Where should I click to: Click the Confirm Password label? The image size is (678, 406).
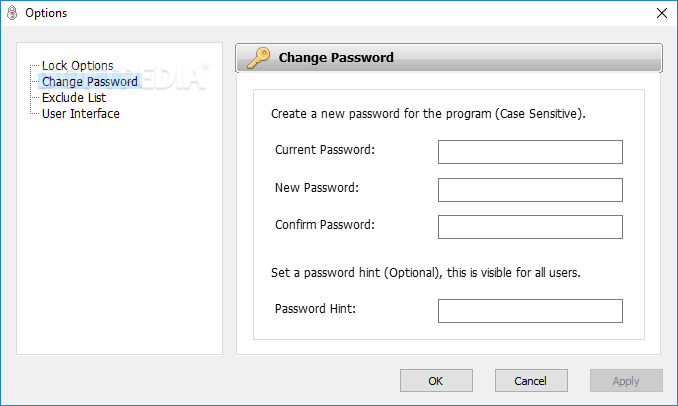(325, 225)
